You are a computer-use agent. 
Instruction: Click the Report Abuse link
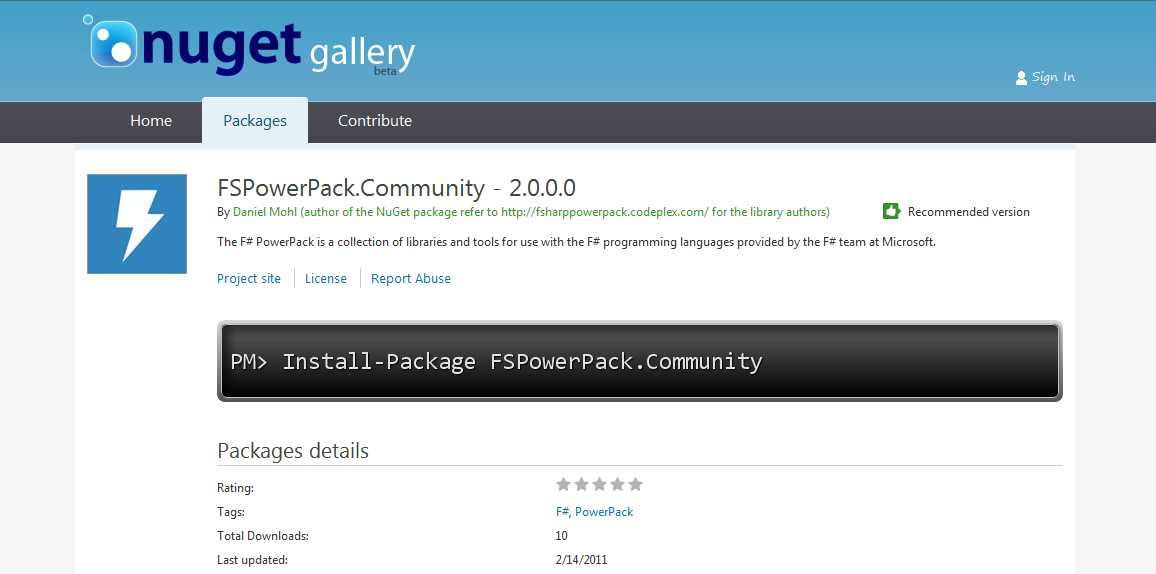point(411,279)
